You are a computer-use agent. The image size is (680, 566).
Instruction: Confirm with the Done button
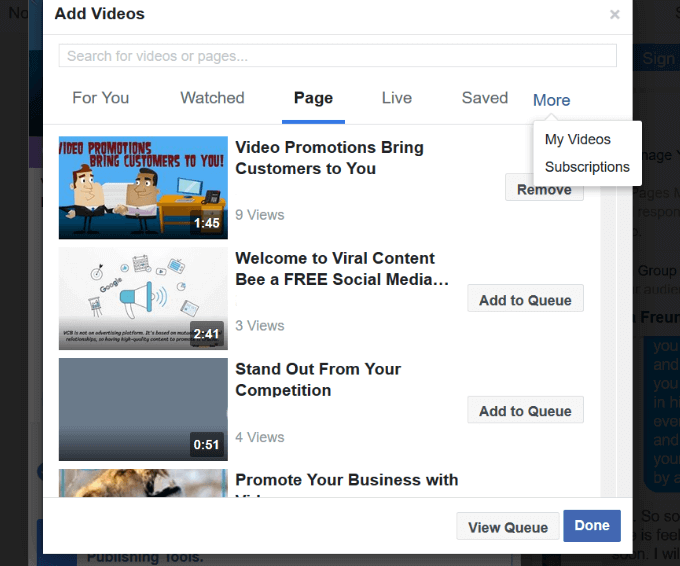pos(592,526)
